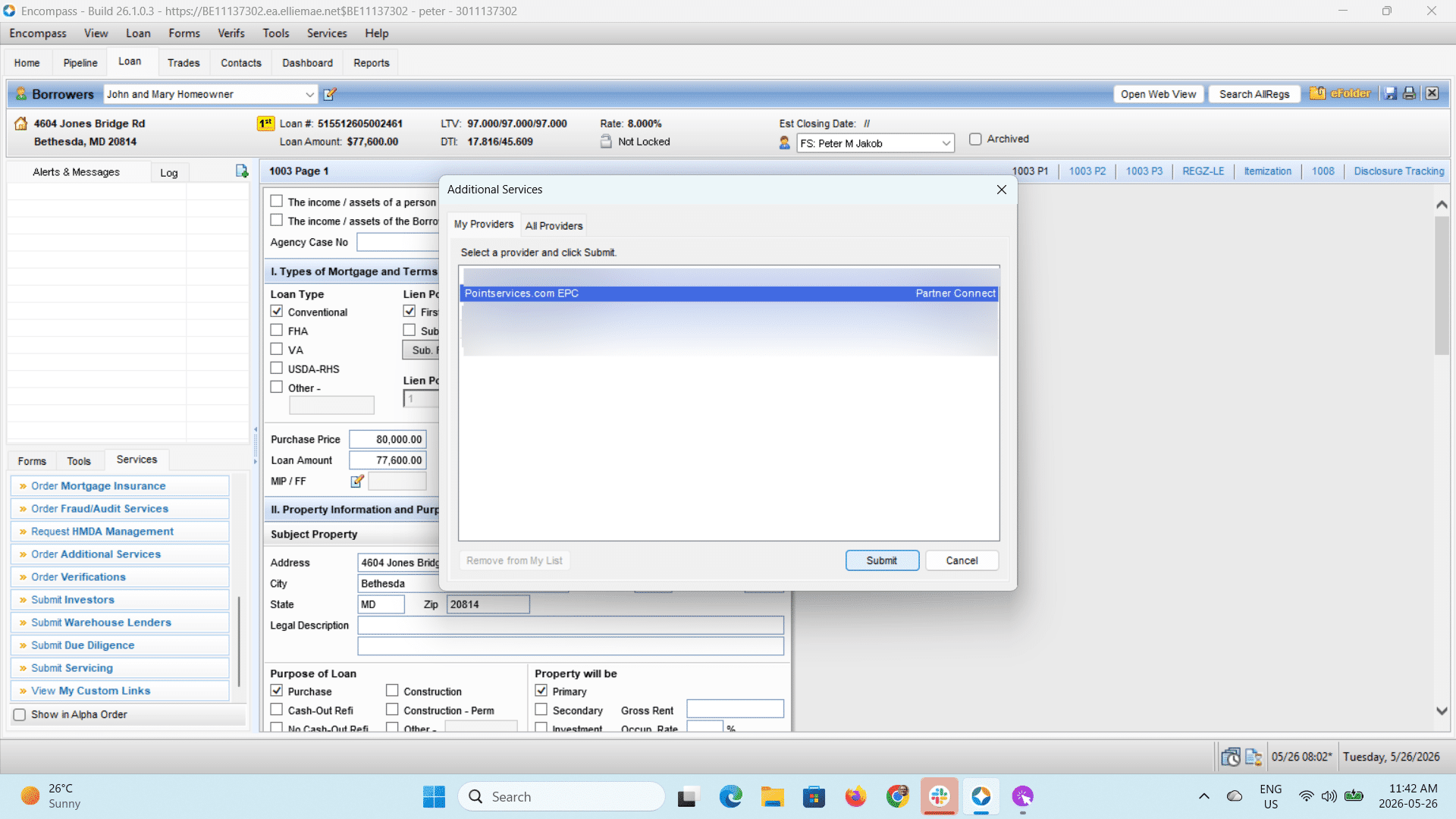Switch to All Providers tab

click(554, 226)
